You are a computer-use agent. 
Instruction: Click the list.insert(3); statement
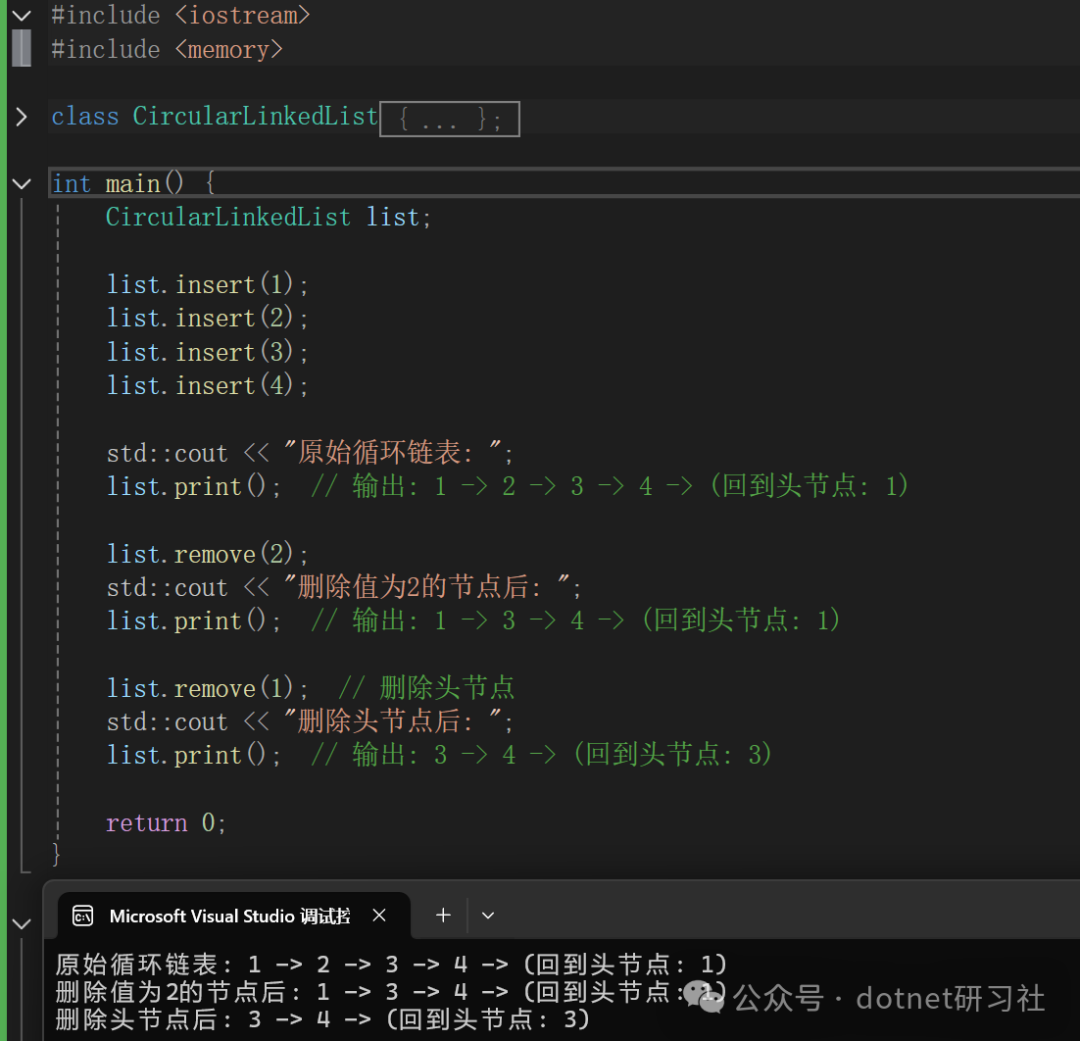pos(207,352)
